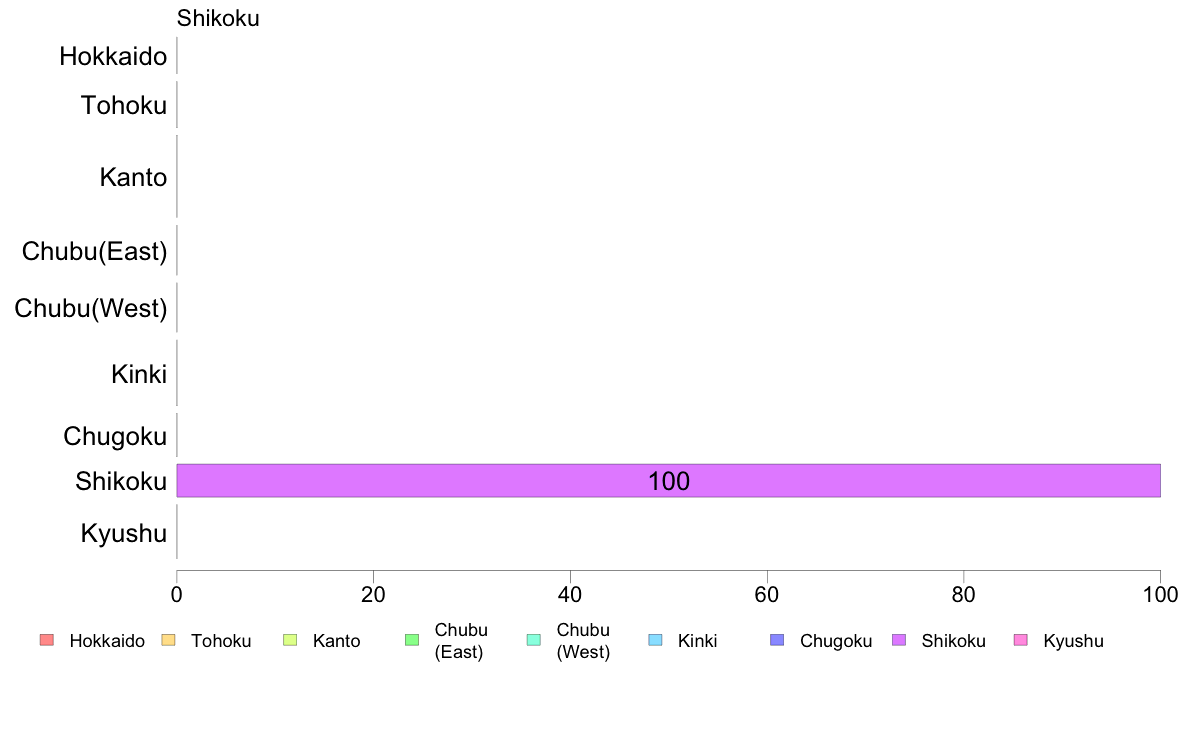
Task: Click the 60 tick on x-axis
Action: 767,595
